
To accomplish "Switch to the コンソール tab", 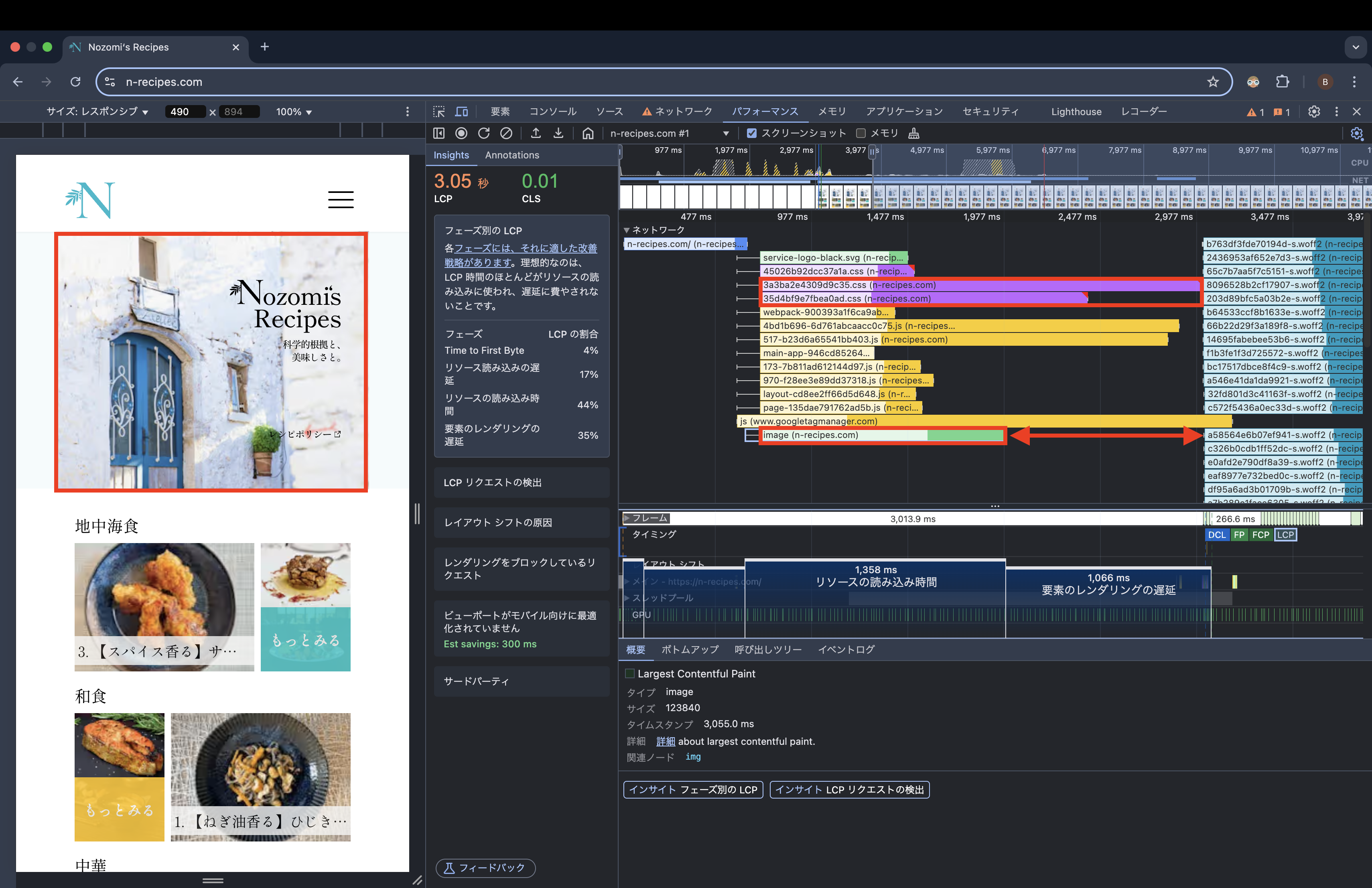I will click(x=553, y=112).
